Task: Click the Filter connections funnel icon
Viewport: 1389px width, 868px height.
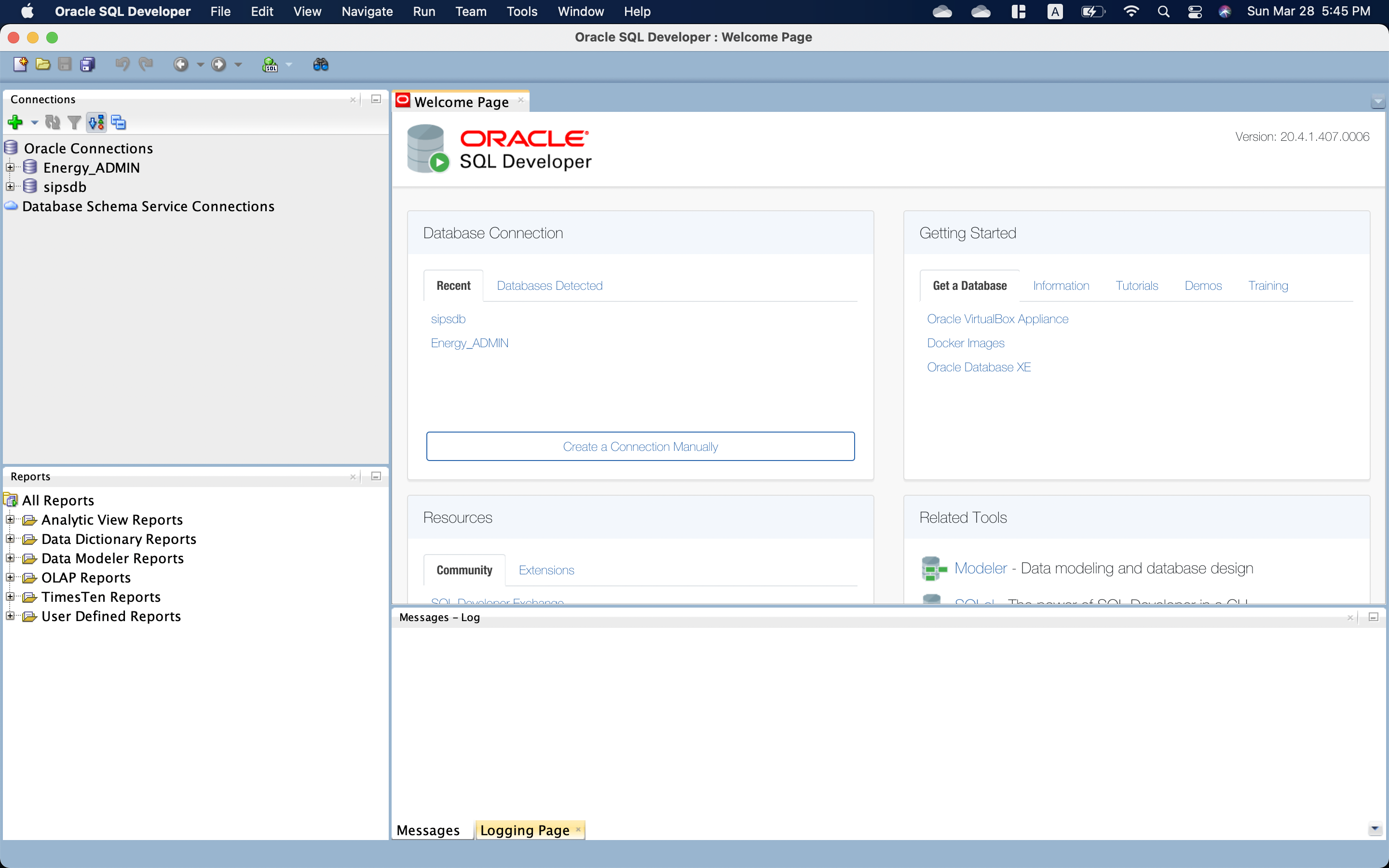Action: pos(74,122)
